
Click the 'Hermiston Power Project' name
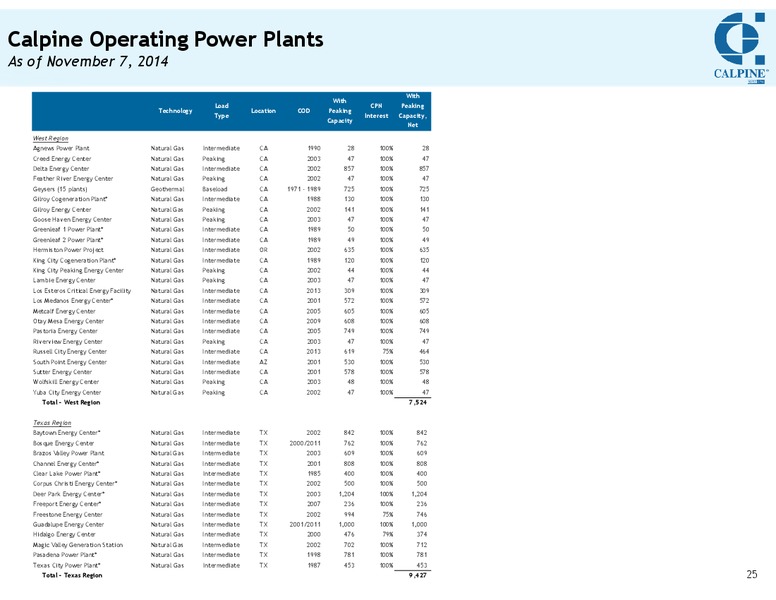coord(68,250)
